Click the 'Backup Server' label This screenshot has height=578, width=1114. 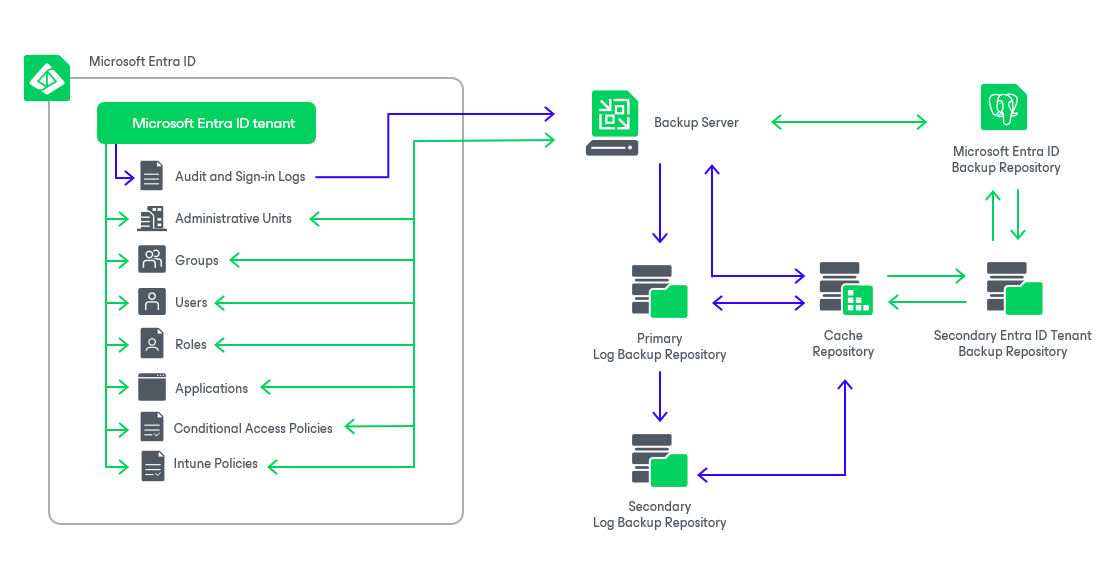click(x=696, y=123)
